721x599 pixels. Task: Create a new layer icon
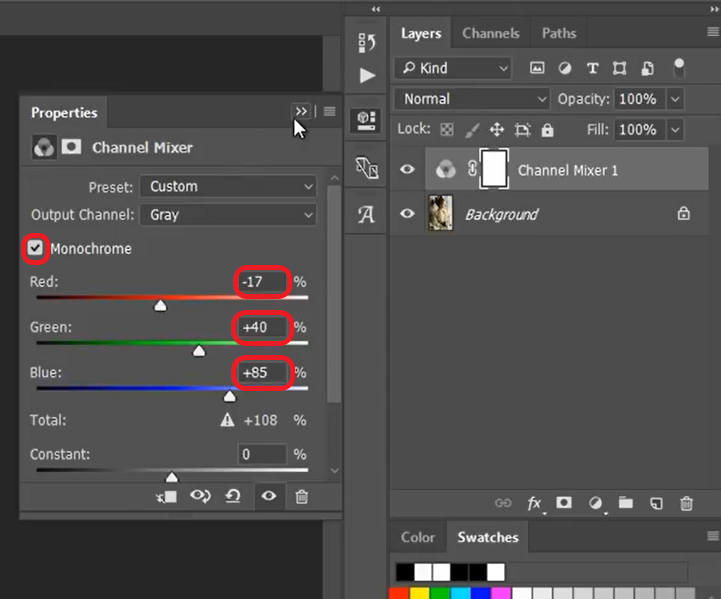click(656, 503)
